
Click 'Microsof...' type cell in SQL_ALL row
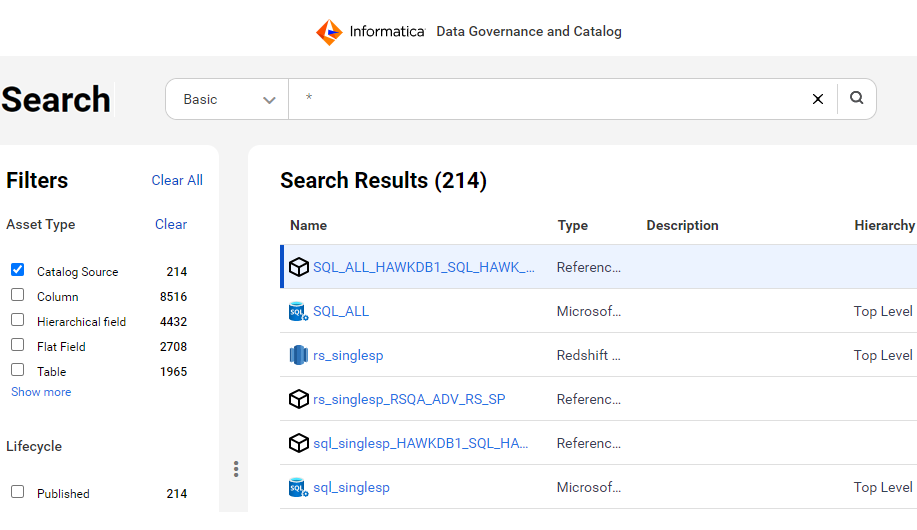[588, 311]
